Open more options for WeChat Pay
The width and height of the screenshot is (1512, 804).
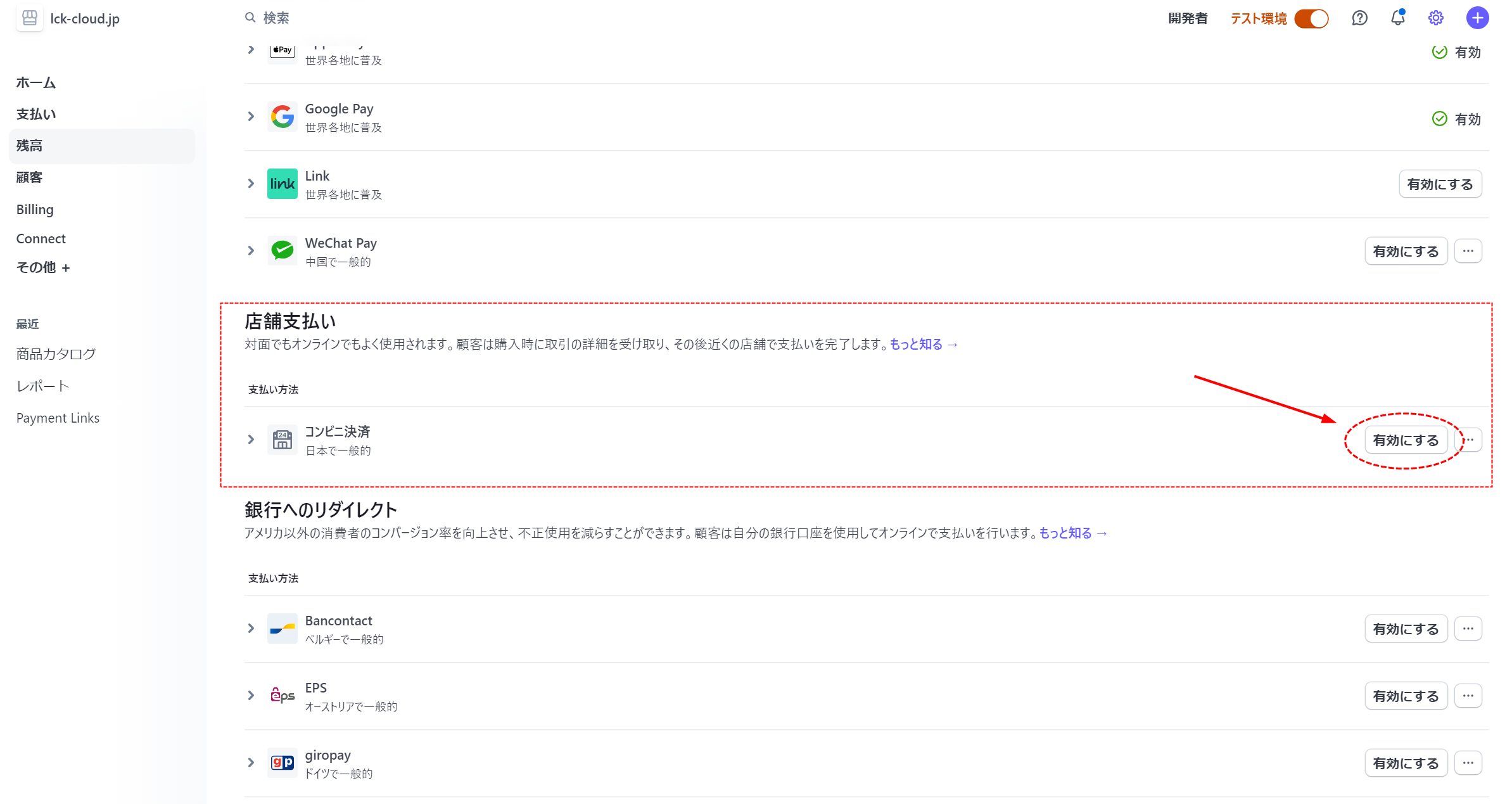click(1468, 252)
